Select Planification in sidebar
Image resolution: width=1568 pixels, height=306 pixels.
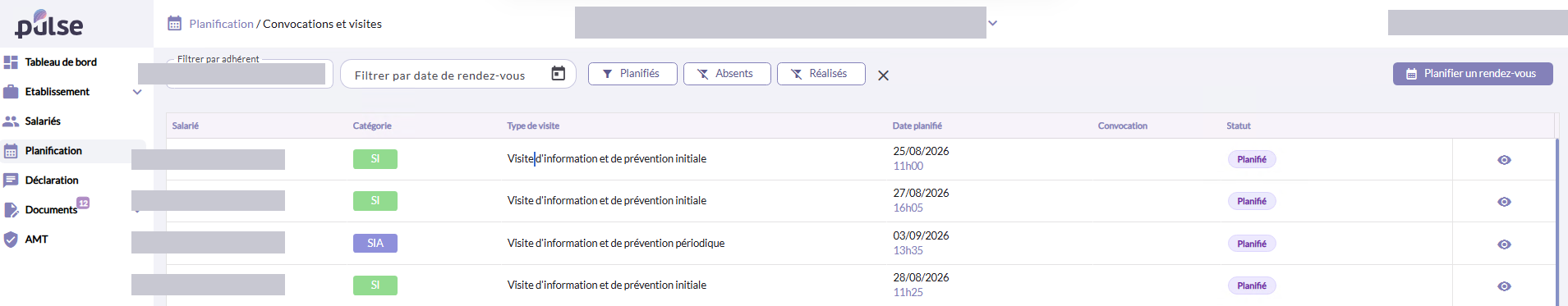53,151
